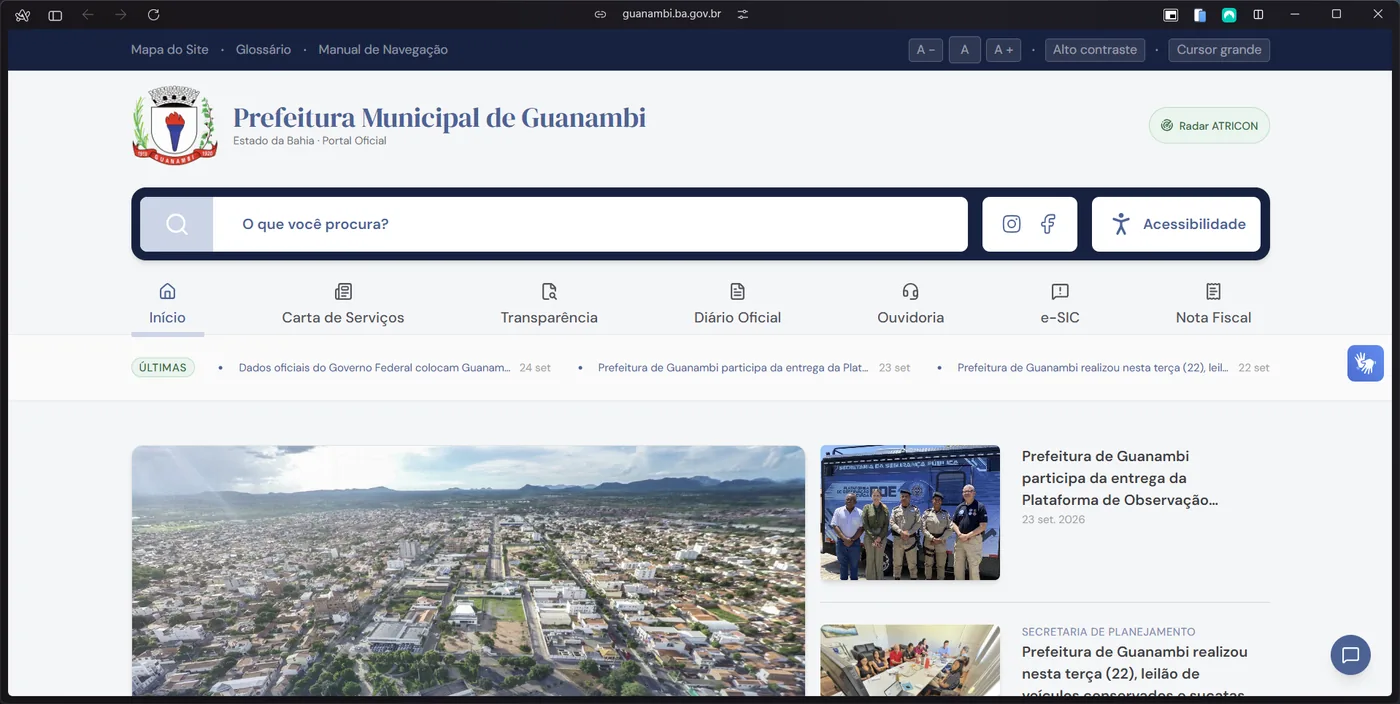This screenshot has height=704, width=1400.
Task: Open the green extension icon in toolbar
Action: (x=1229, y=15)
